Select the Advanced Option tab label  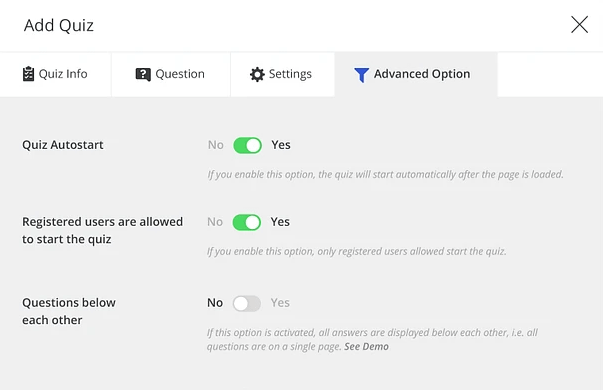click(422, 74)
